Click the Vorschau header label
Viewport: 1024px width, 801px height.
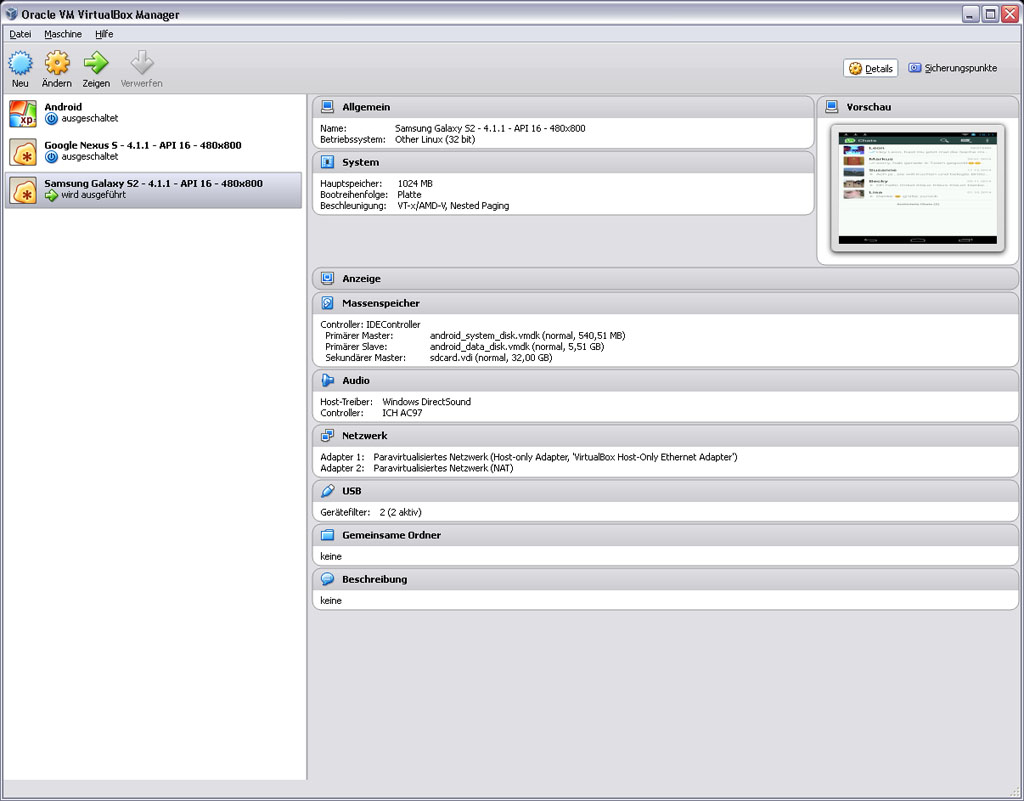click(869, 107)
